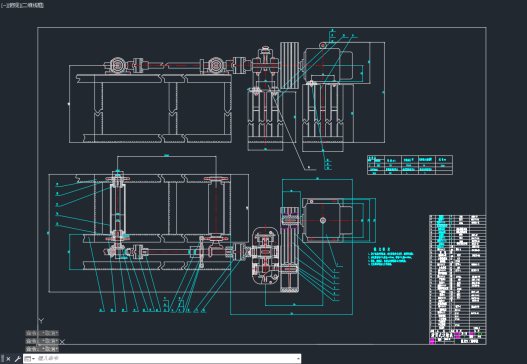Open the [-] viewport controls menu
Viewport: 527px width, 364px height.
pos(3,5)
